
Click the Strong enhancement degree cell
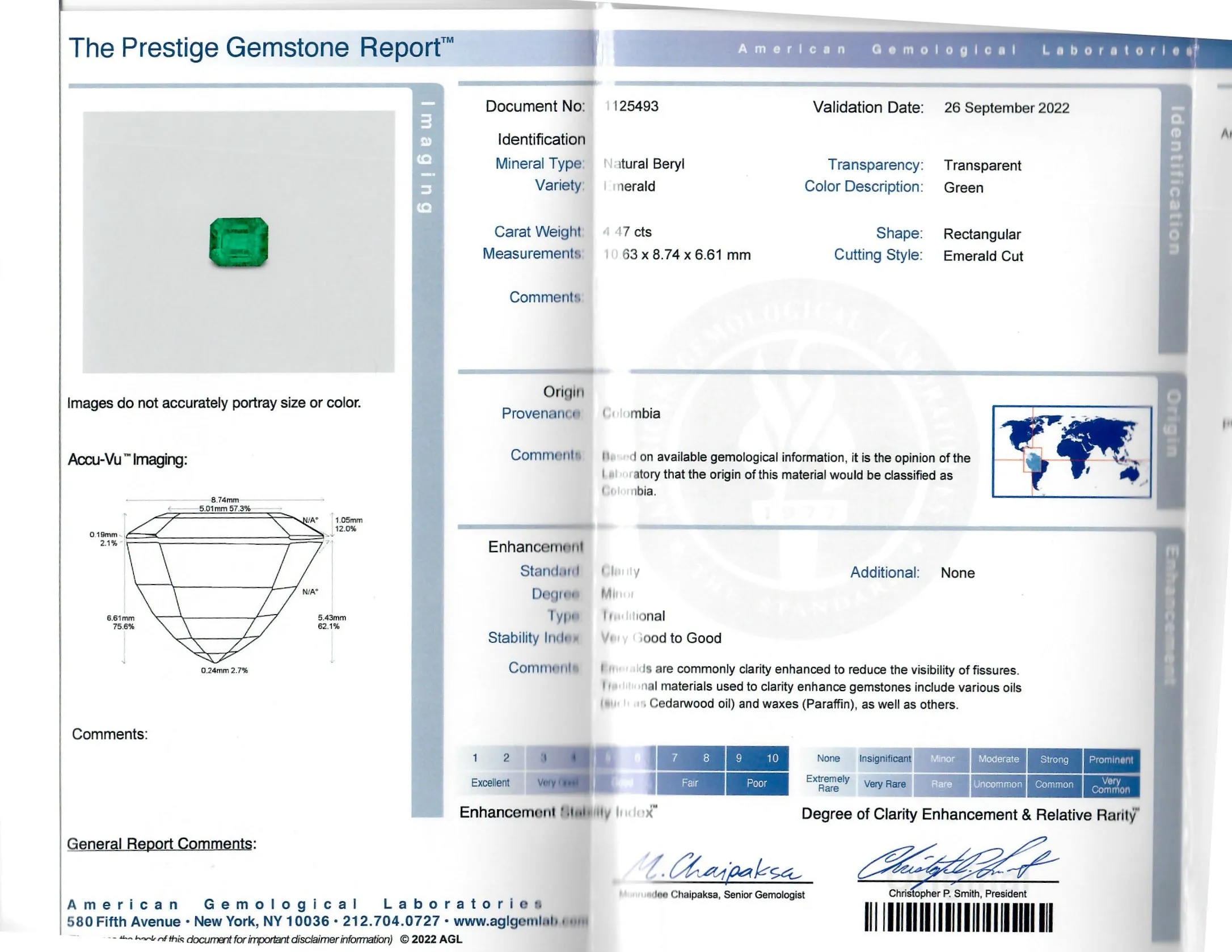[x=1054, y=760]
